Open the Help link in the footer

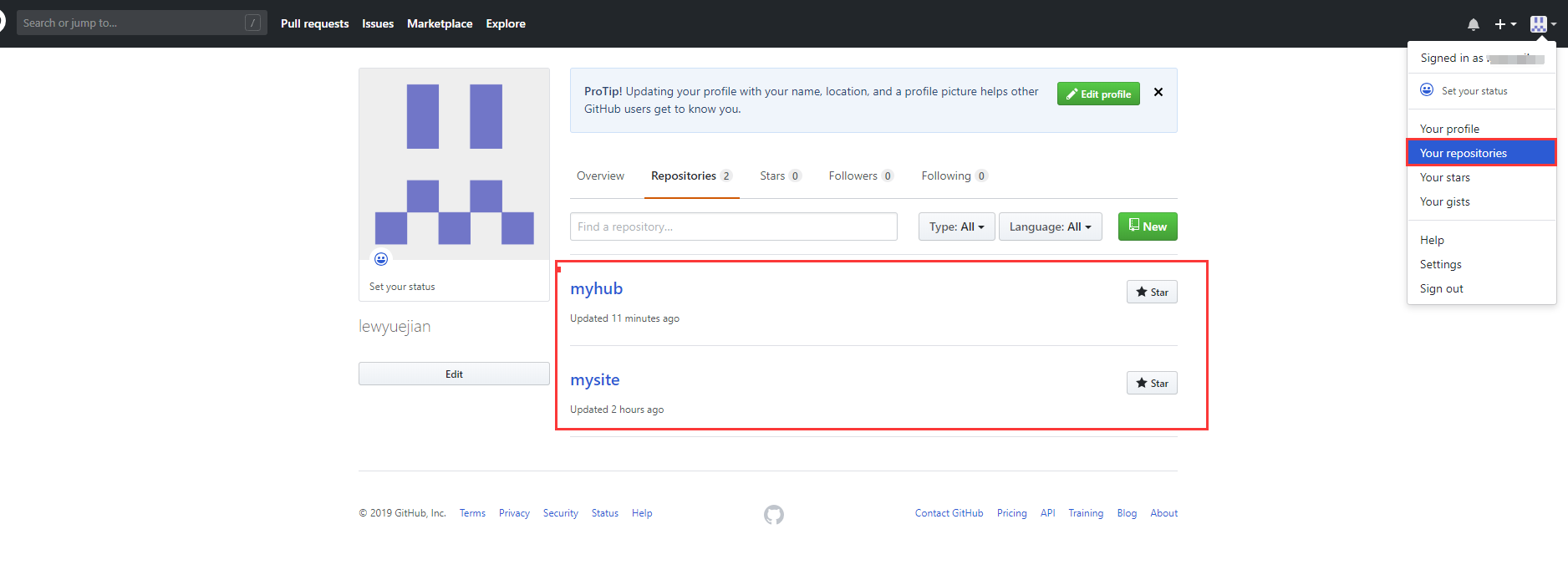click(x=642, y=513)
